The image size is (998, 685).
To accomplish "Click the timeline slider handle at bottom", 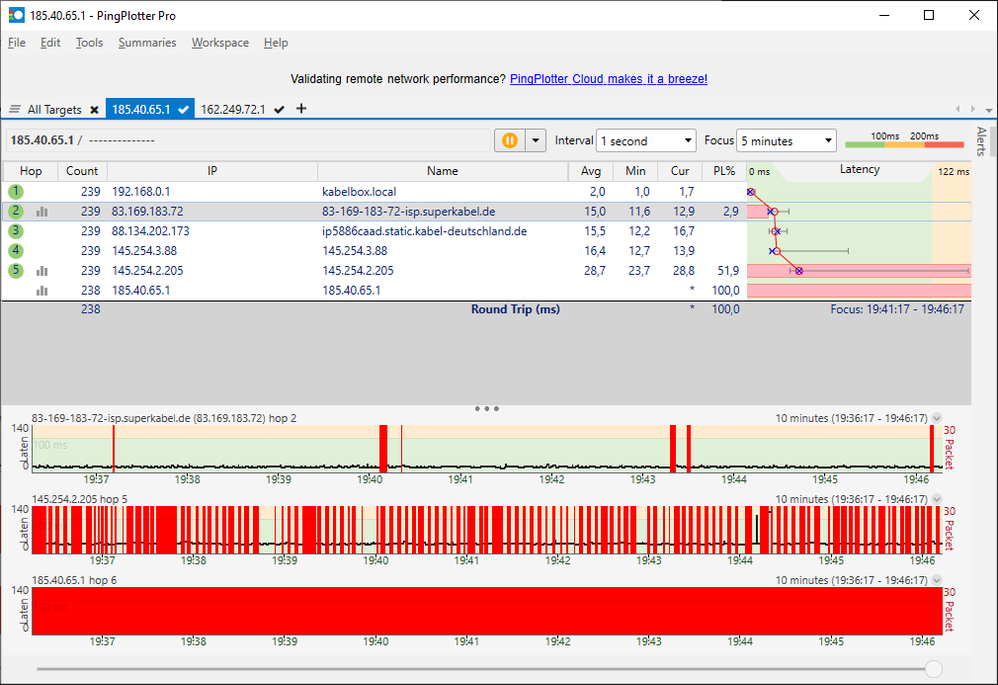I will 934,668.
